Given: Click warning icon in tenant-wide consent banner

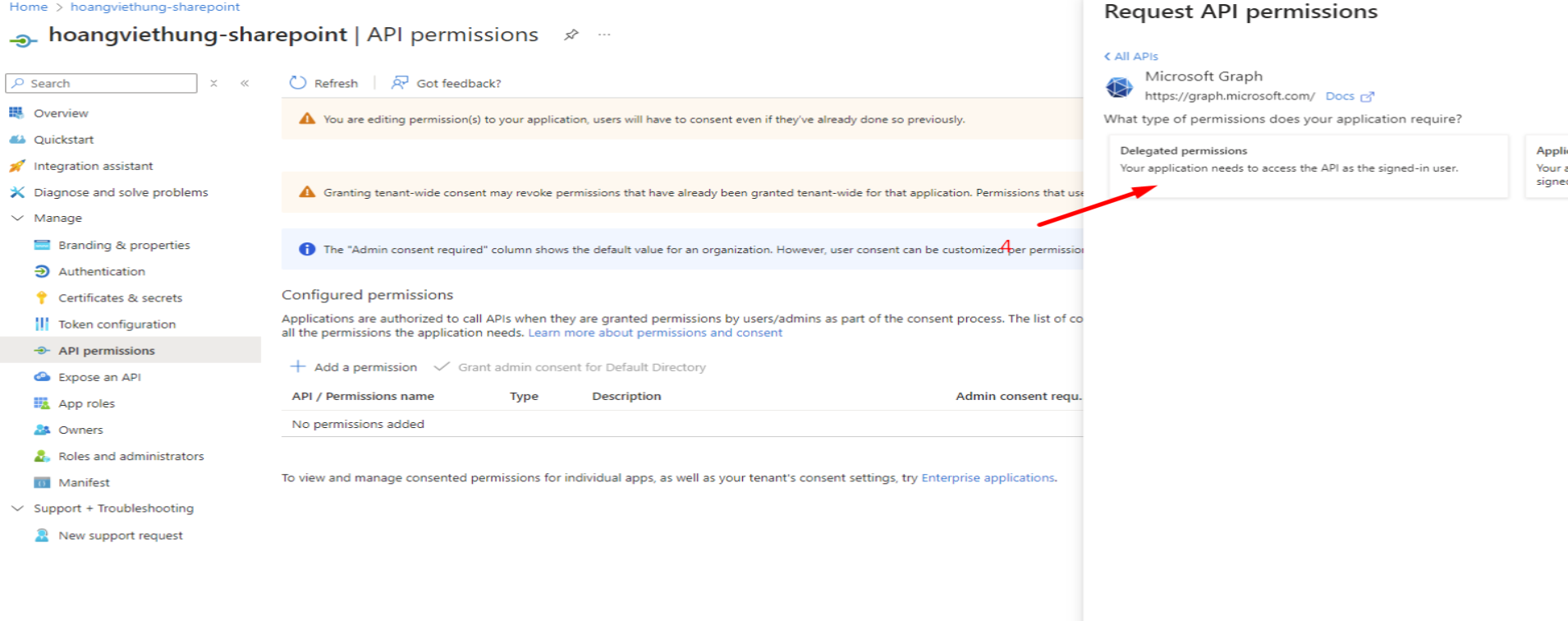Looking at the screenshot, I should coord(307,192).
